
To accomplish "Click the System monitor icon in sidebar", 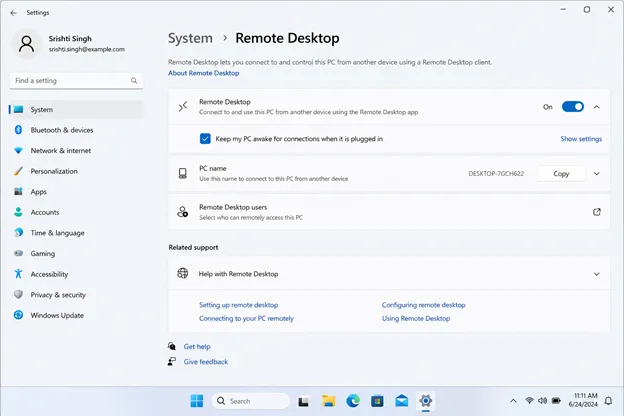I will click(18, 109).
